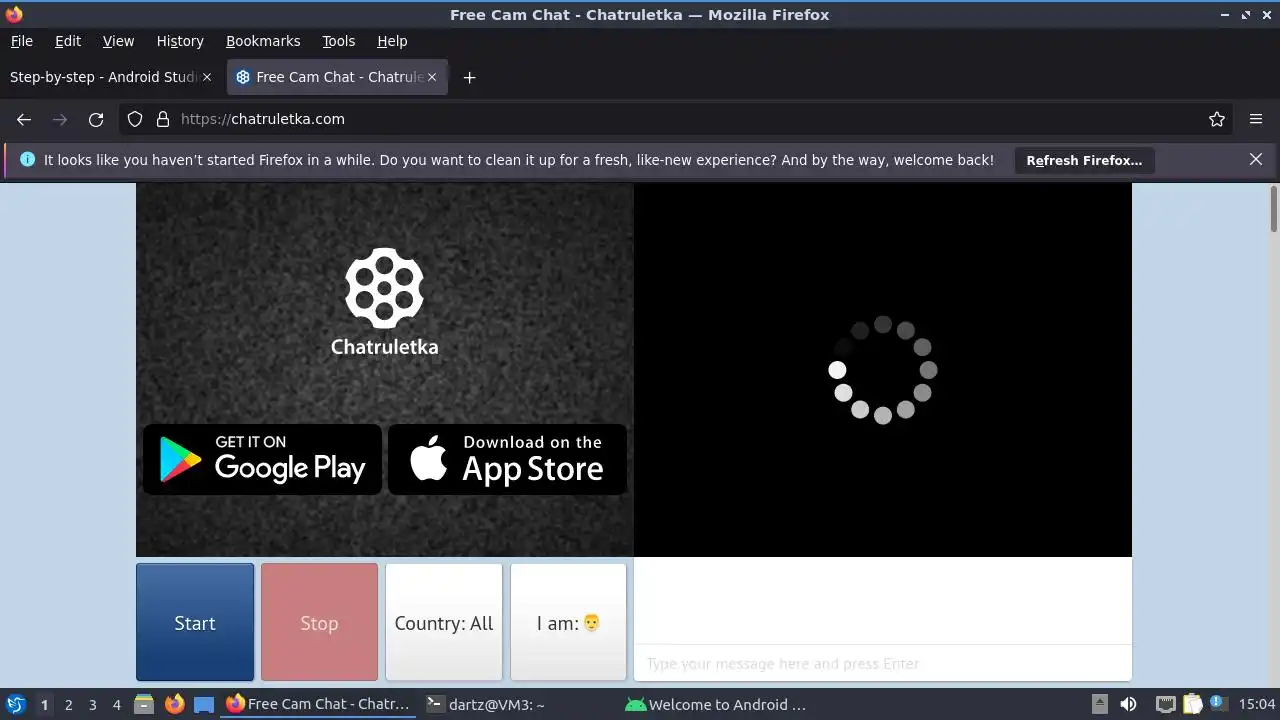Image resolution: width=1280 pixels, height=720 pixels.
Task: Bookmark this page with star icon
Action: (1217, 119)
